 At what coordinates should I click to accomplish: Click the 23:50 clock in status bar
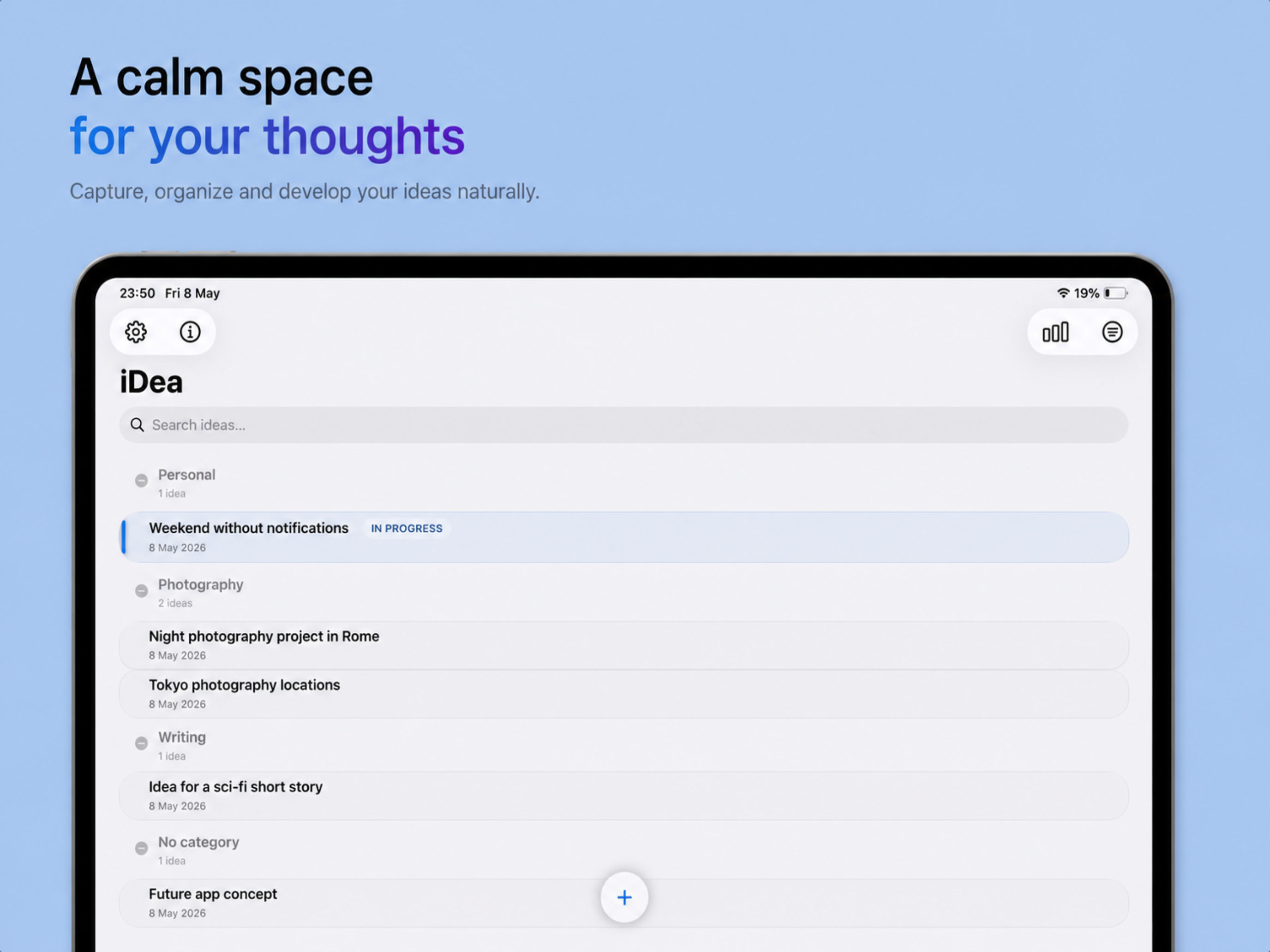137,293
